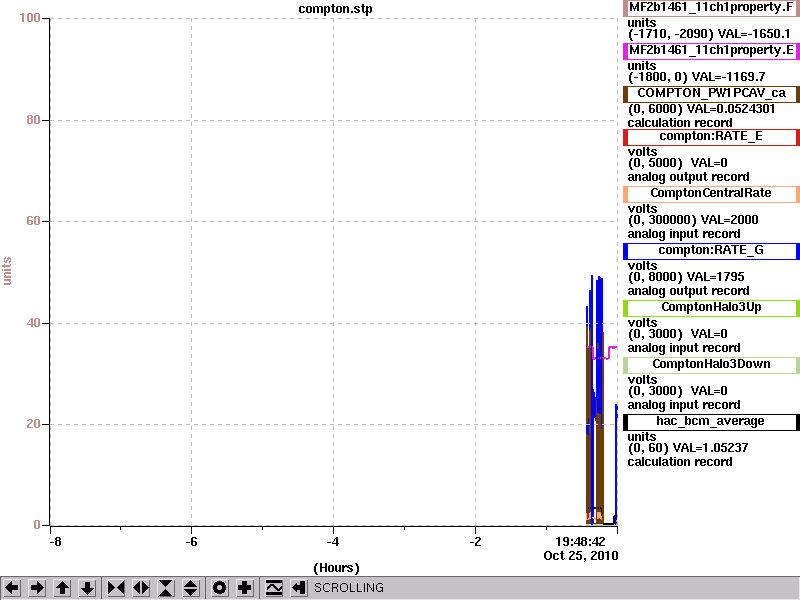Click the vertical 'units' y-axis label

(7, 271)
